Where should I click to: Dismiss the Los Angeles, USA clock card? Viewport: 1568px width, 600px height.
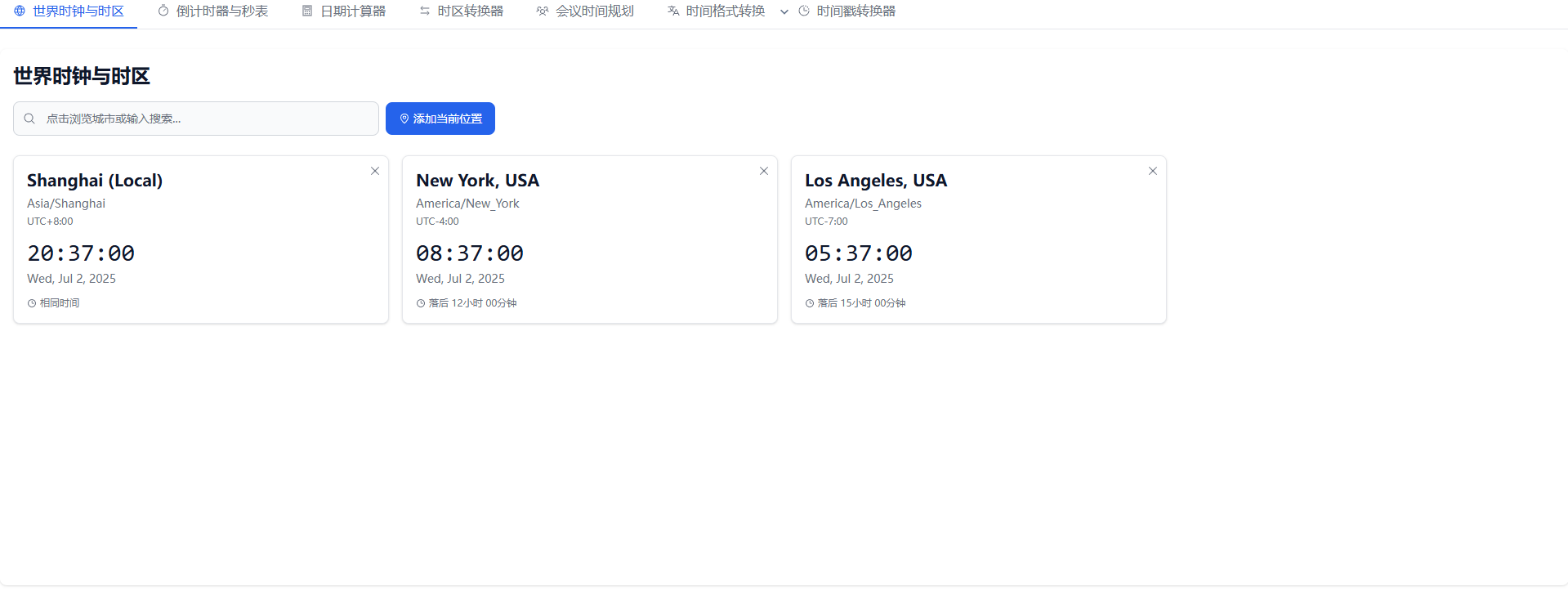1153,171
